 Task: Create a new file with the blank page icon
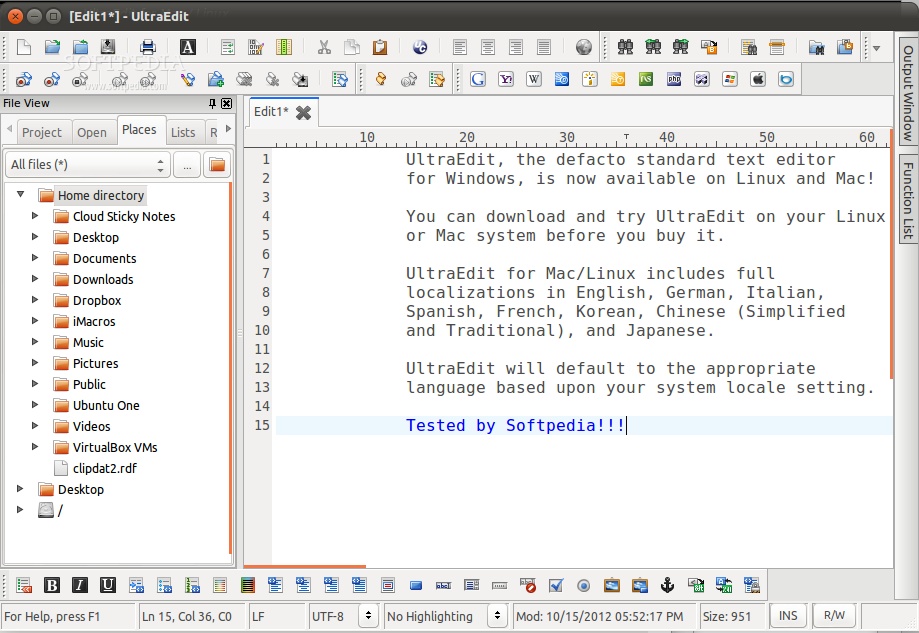pyautogui.click(x=24, y=47)
